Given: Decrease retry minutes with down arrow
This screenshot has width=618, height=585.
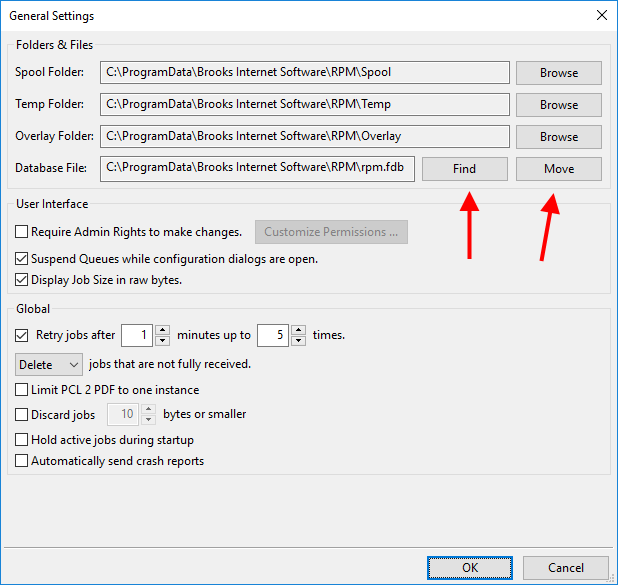Looking at the screenshot, I should pyautogui.click(x=162, y=341).
